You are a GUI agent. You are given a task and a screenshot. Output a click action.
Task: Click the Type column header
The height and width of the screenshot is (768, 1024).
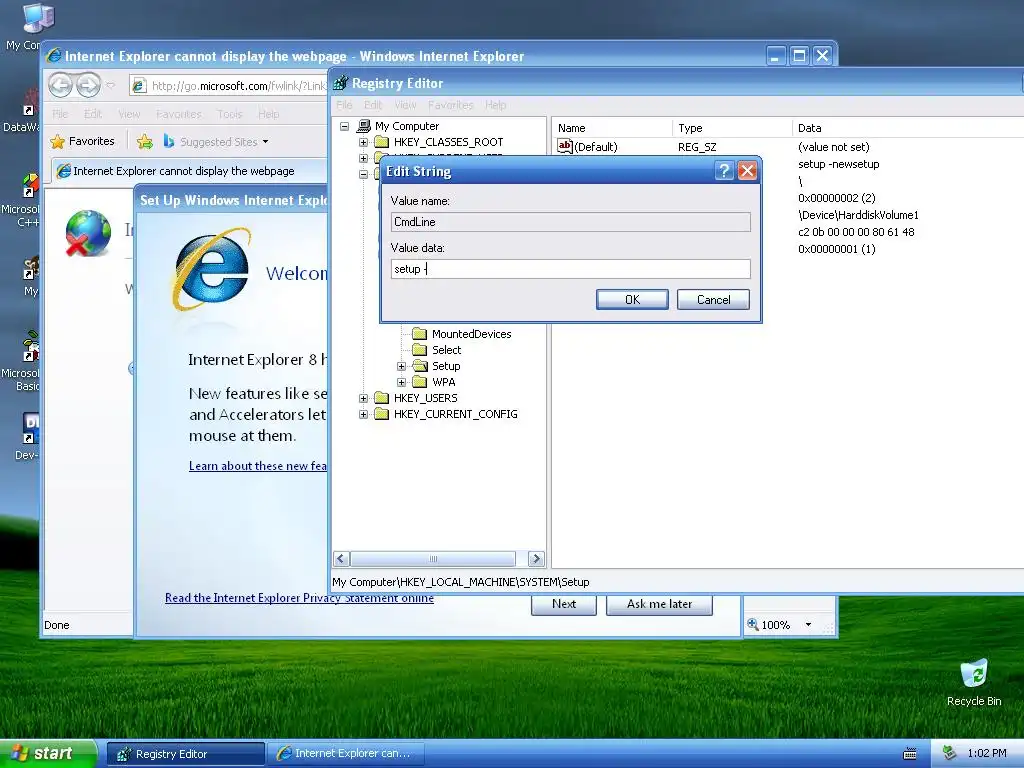732,128
